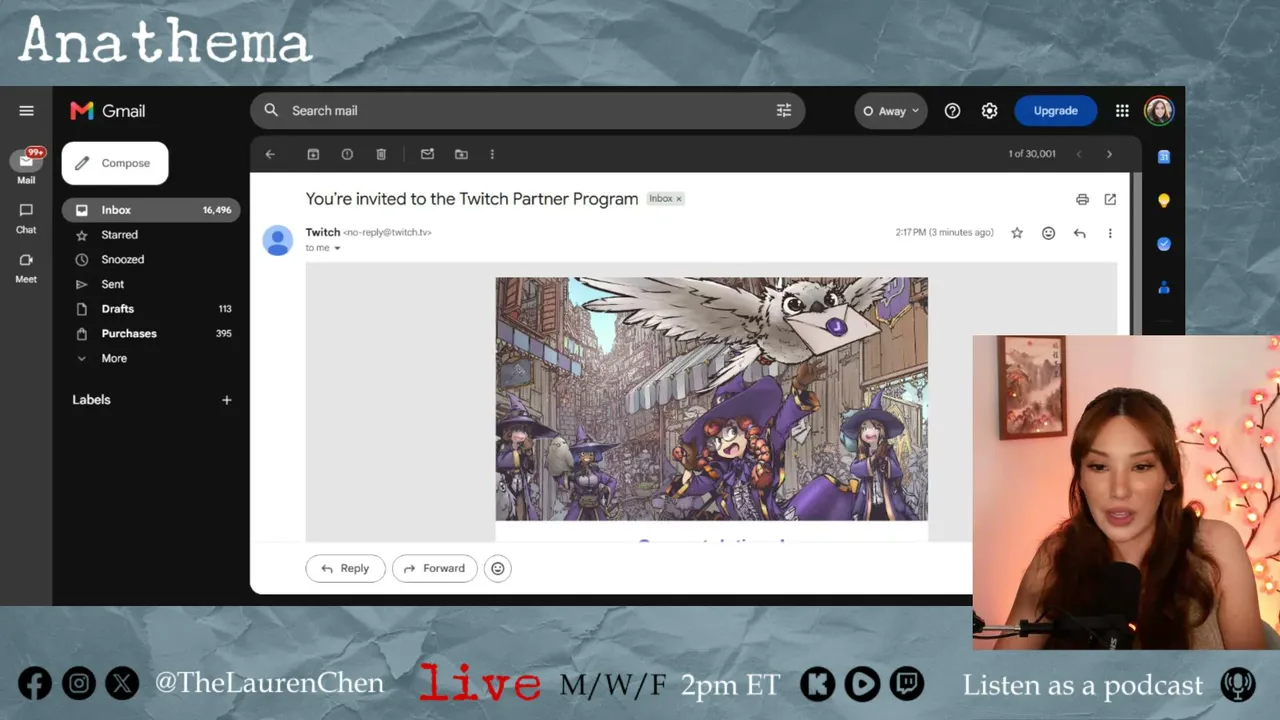The height and width of the screenshot is (720, 1280).
Task: Open the Gmail support help icon
Action: [952, 111]
